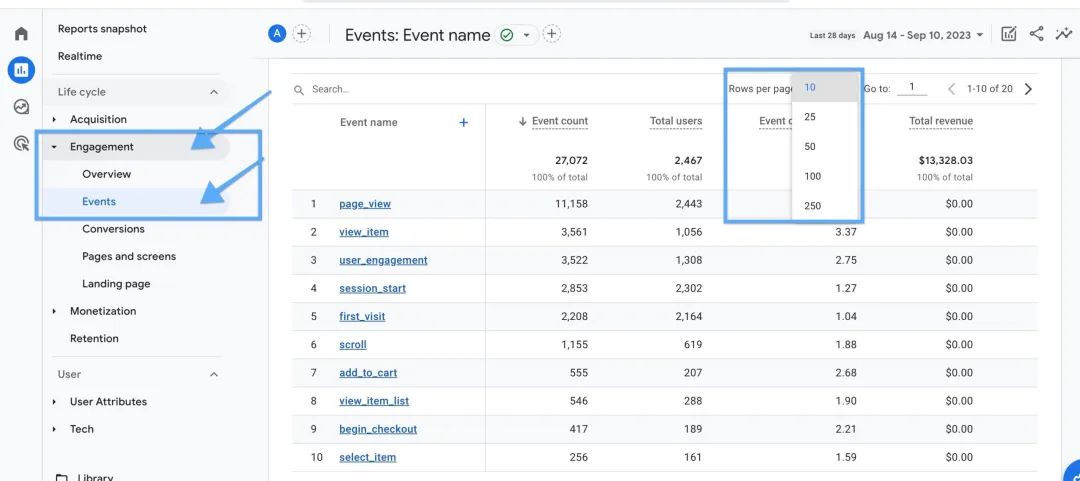Open the customize report chart-edit icon
The image size is (1080, 481).
(1008, 34)
